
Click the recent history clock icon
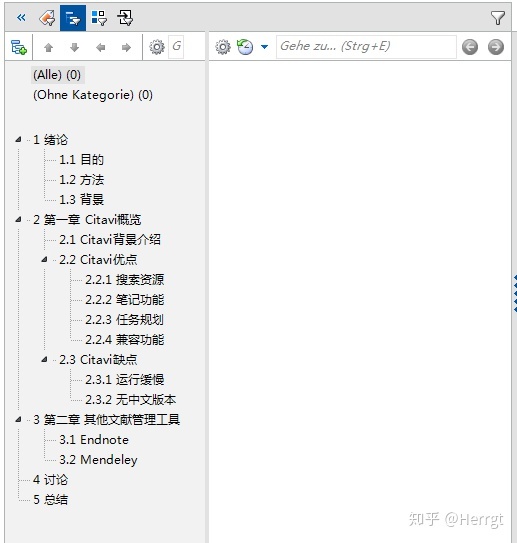(x=245, y=47)
